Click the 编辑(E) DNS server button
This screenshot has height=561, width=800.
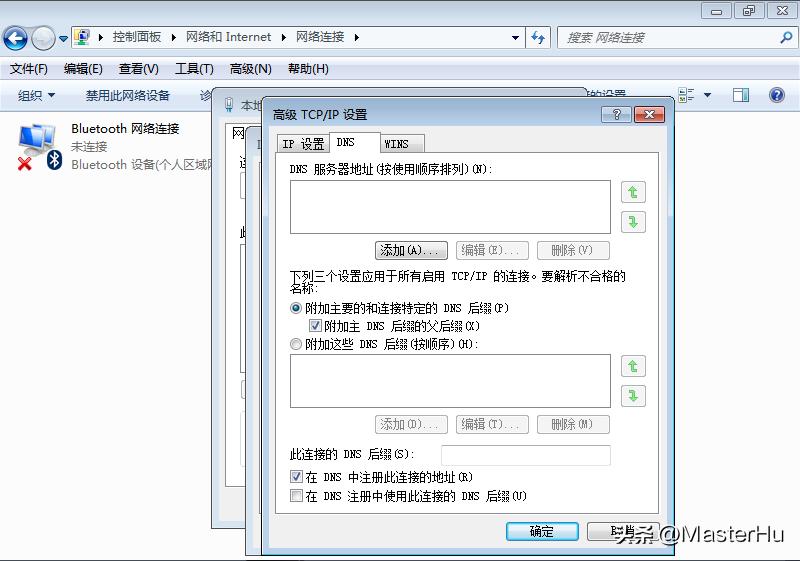[492, 250]
